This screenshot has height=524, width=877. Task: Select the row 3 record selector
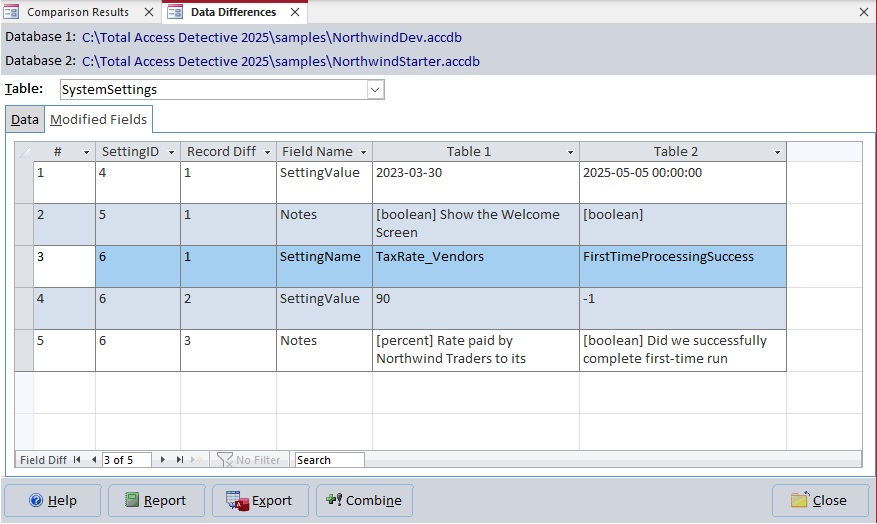point(25,266)
